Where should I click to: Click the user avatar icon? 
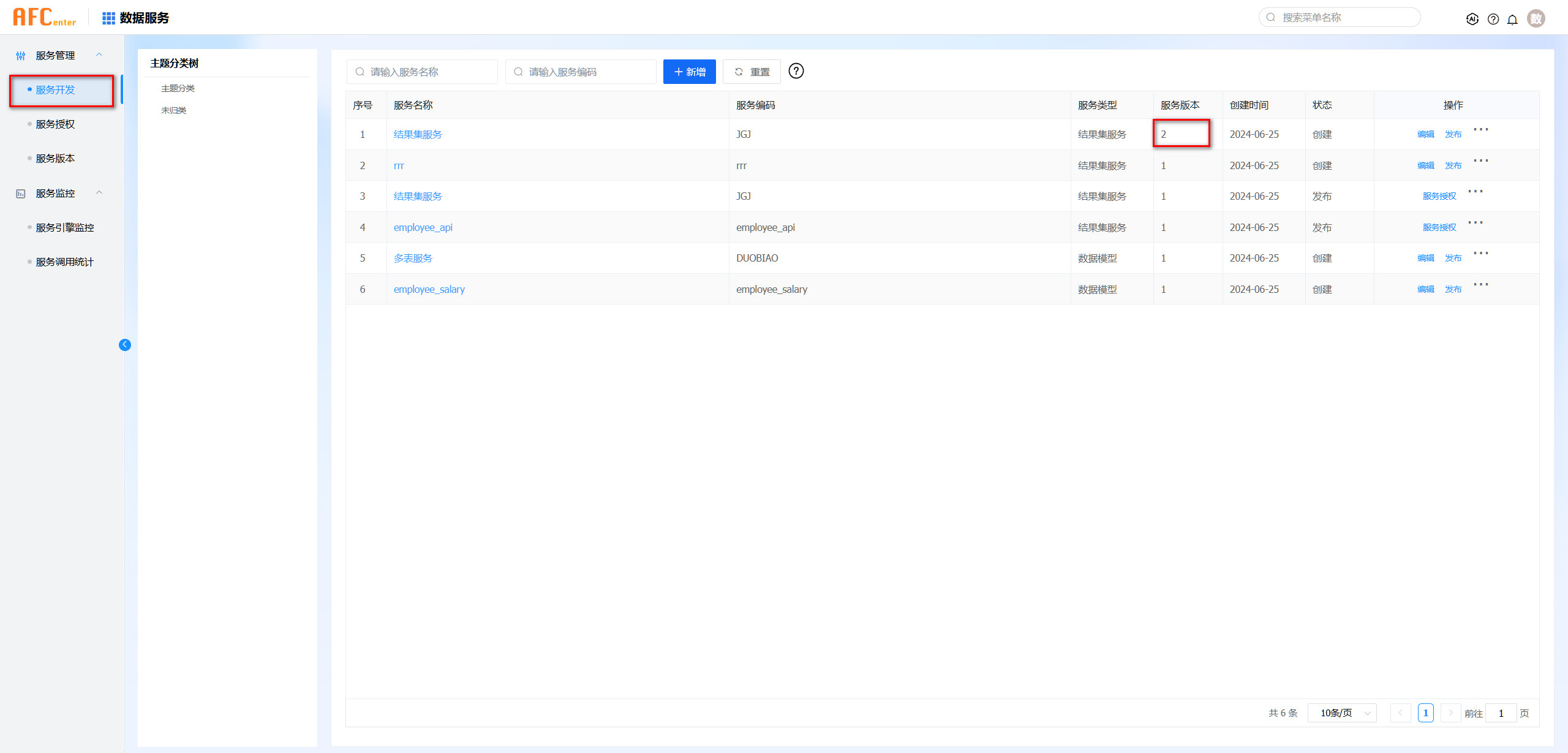[1536, 18]
